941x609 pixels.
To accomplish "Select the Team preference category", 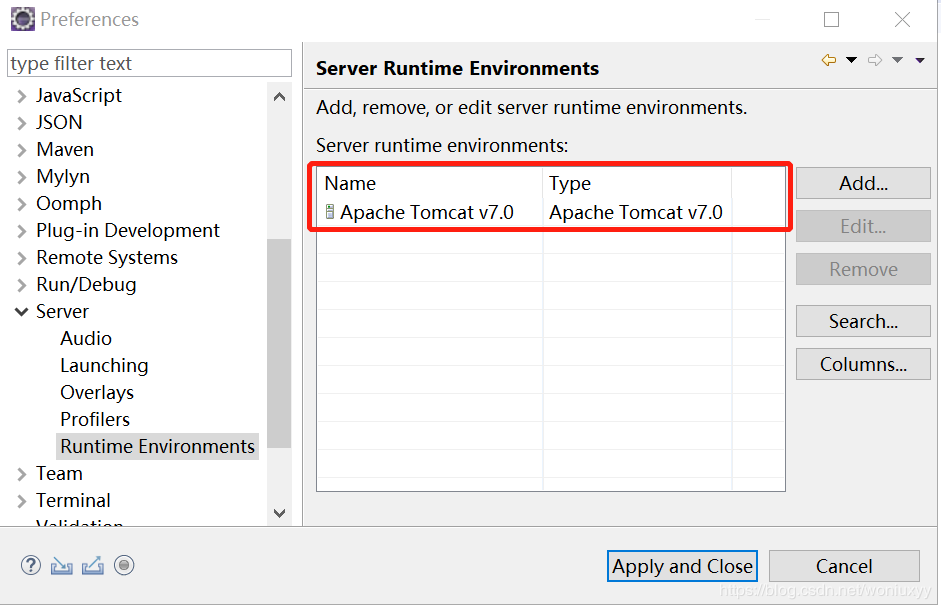I will (59, 473).
